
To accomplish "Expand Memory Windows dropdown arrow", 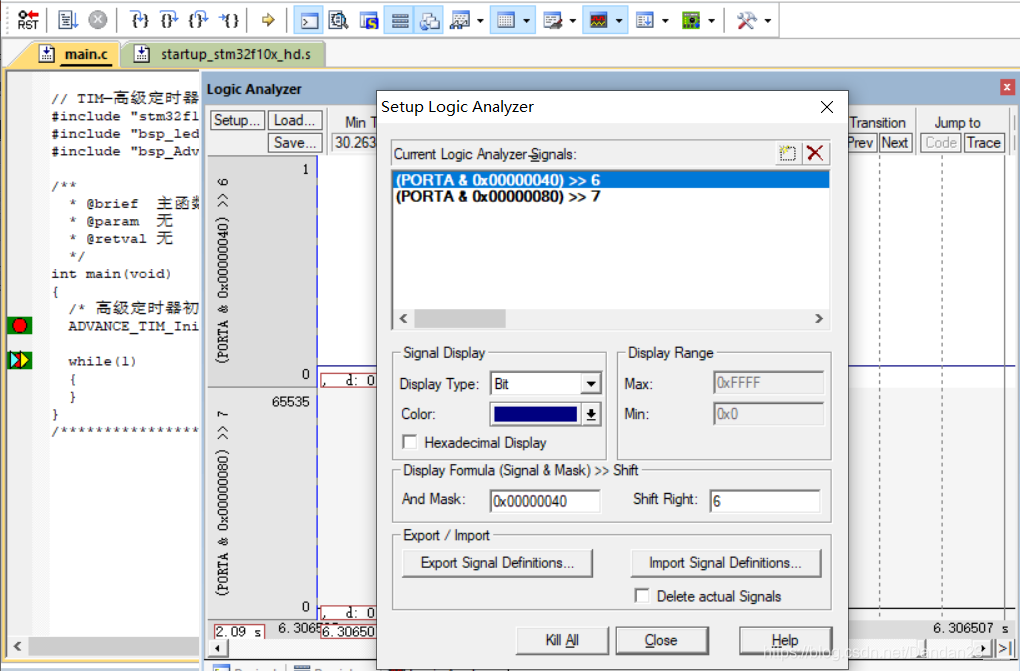I will click(x=526, y=21).
